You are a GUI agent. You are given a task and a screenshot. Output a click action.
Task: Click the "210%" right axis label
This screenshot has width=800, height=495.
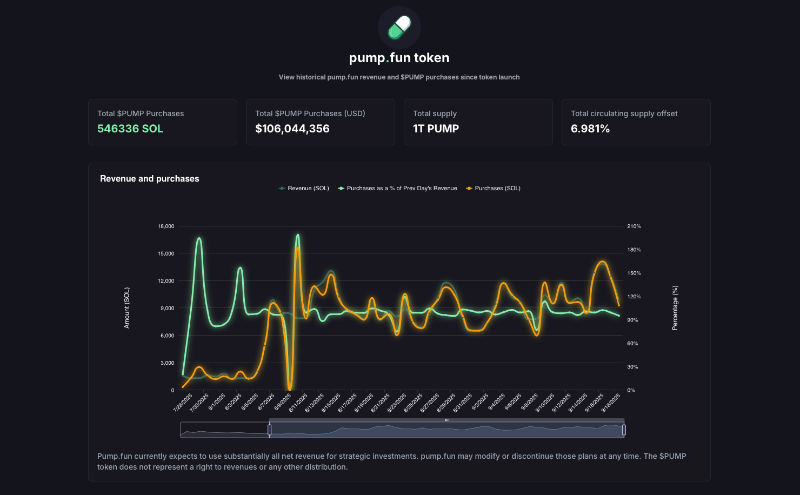click(634, 226)
